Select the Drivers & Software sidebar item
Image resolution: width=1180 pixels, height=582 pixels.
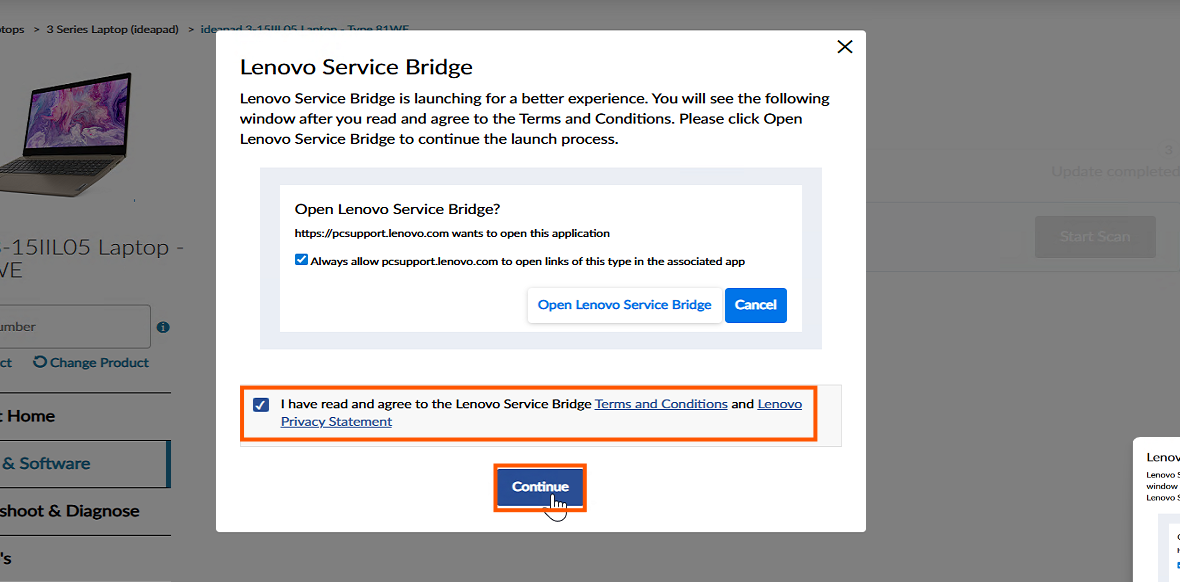(85, 464)
